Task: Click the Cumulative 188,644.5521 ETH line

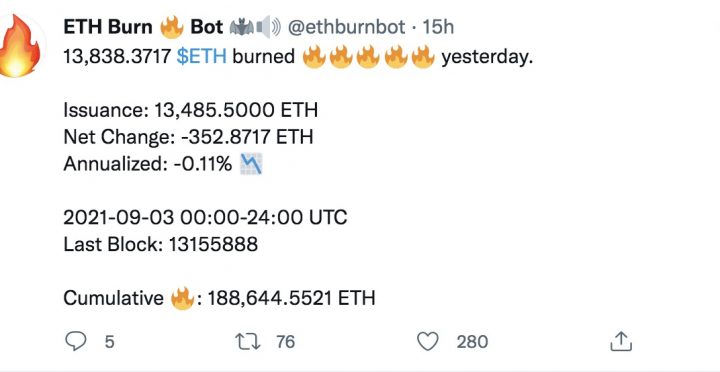Action: pyautogui.click(x=219, y=298)
